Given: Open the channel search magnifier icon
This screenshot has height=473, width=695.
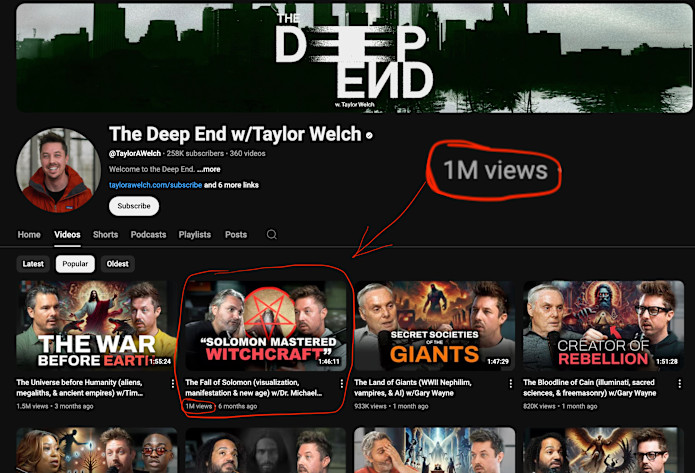Looking at the screenshot, I should pyautogui.click(x=272, y=235).
